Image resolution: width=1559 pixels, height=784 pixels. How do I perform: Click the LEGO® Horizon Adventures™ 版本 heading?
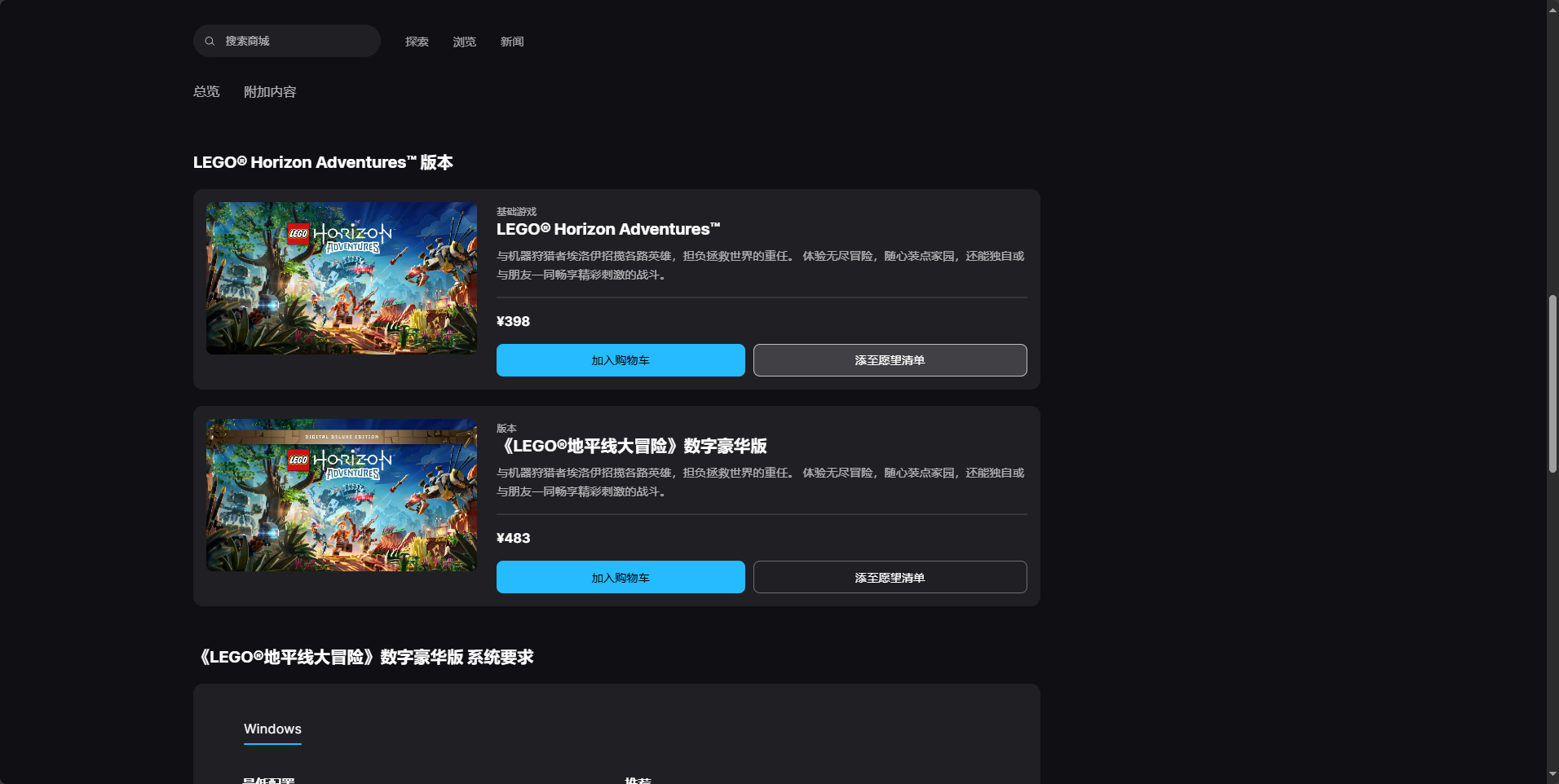pos(323,162)
